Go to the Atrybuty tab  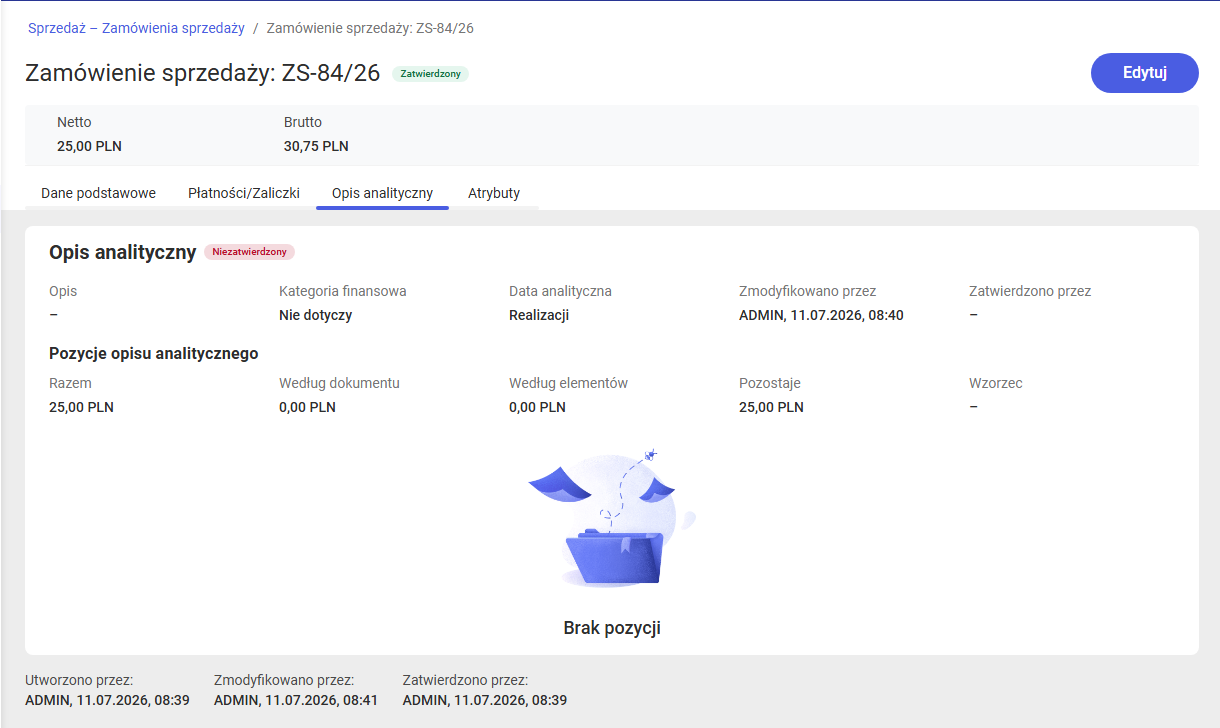pyautogui.click(x=494, y=193)
